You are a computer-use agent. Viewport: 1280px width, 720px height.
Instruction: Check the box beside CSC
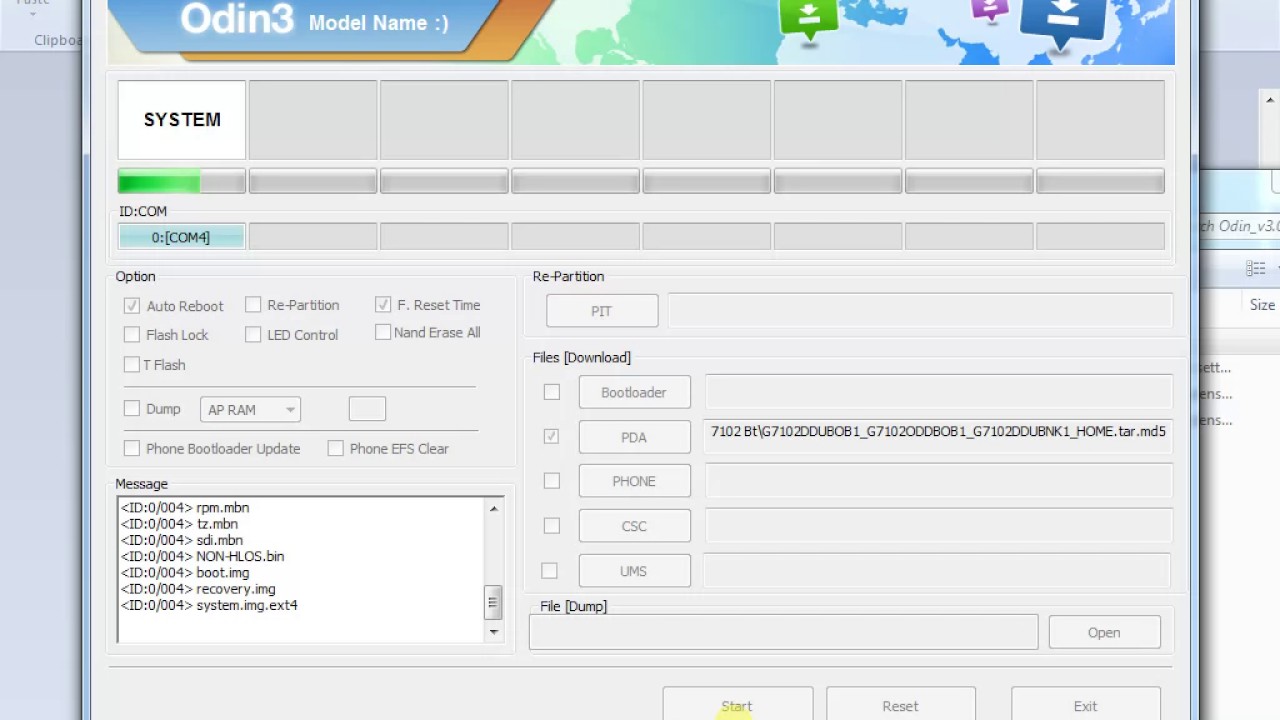click(552, 526)
